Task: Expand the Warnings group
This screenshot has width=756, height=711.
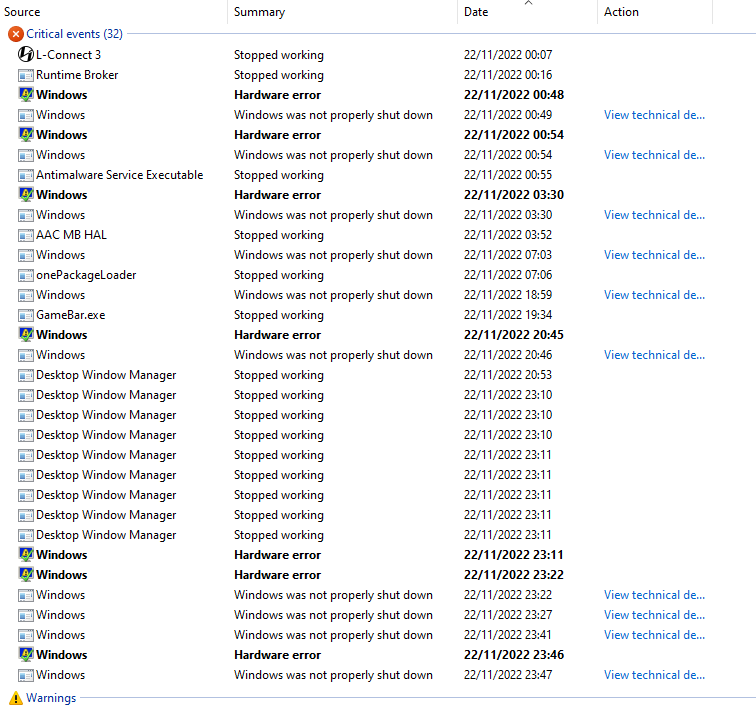Action: [51, 698]
